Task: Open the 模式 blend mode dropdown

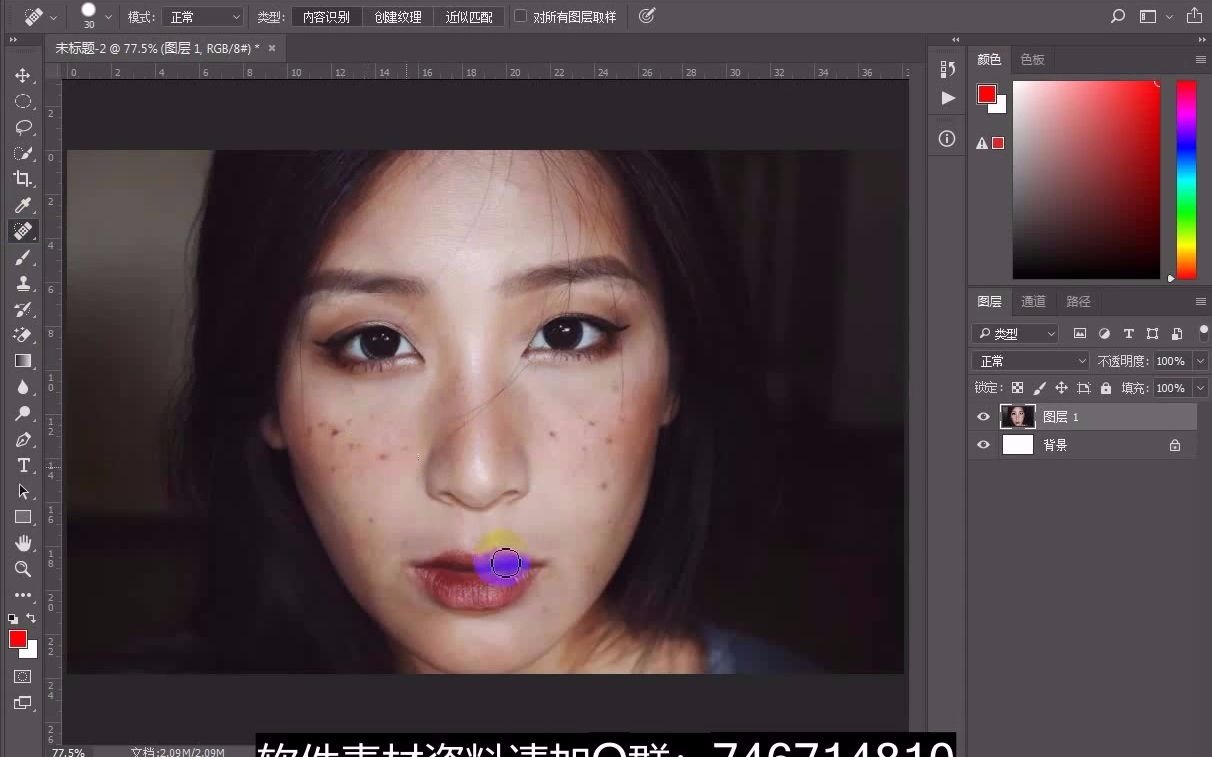Action: (x=203, y=16)
